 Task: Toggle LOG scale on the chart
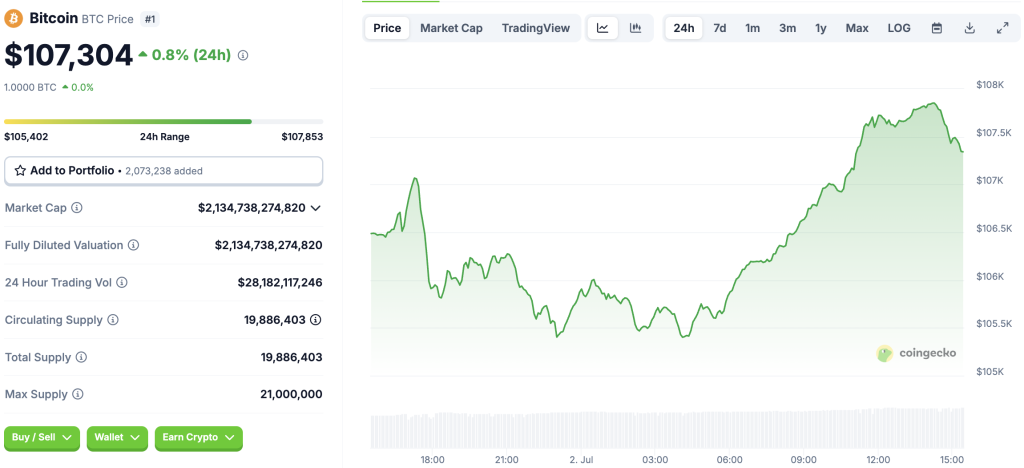pos(899,28)
